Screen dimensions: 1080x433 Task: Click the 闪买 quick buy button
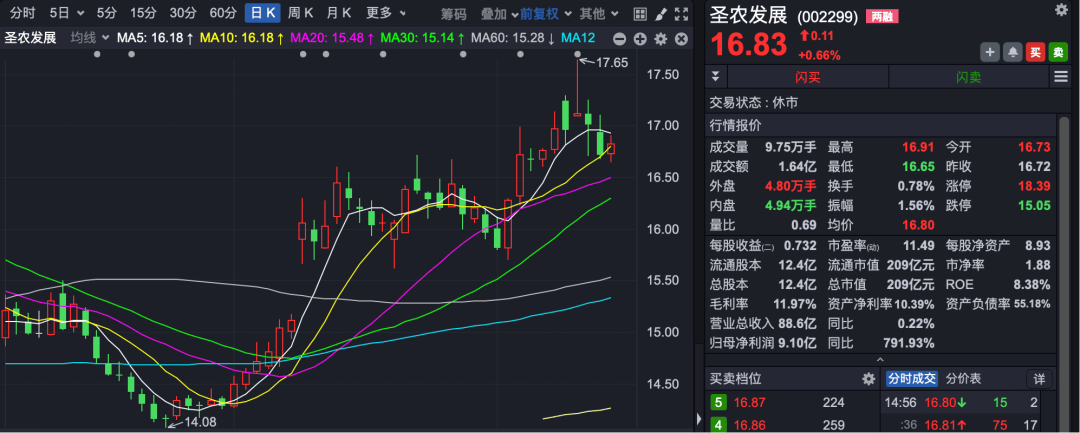coord(808,77)
